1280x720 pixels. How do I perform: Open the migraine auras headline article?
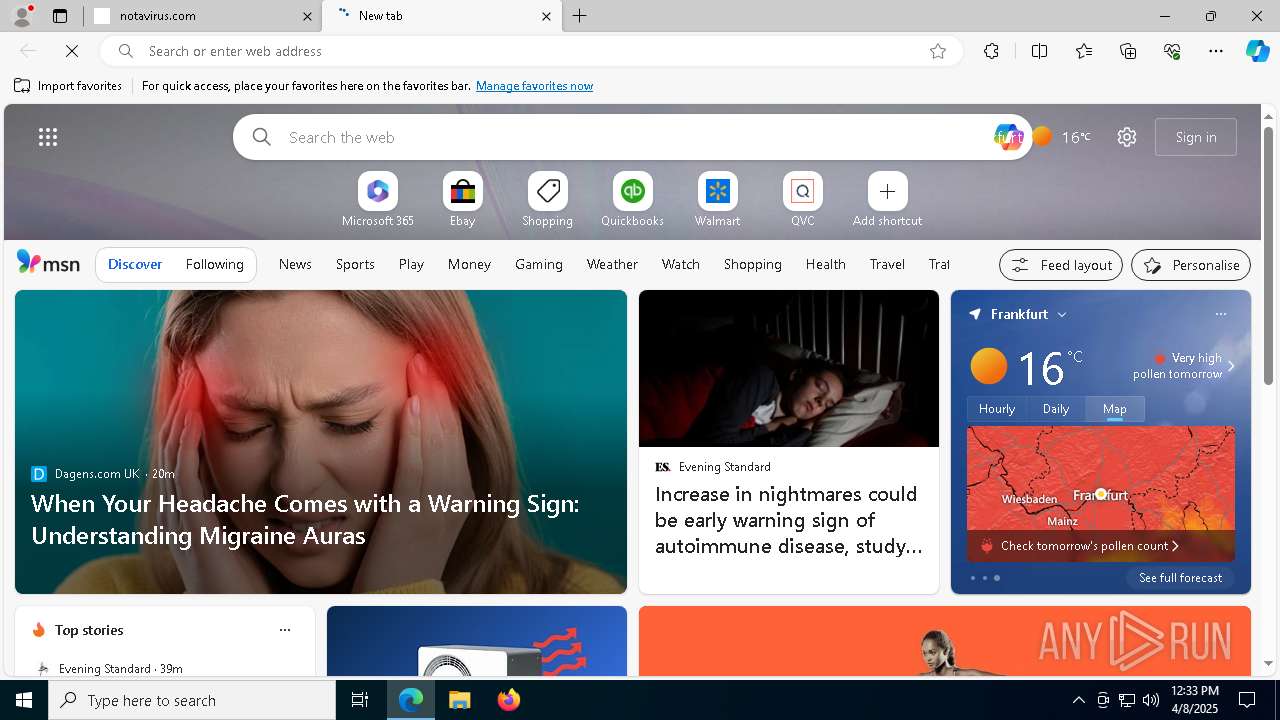coord(305,519)
